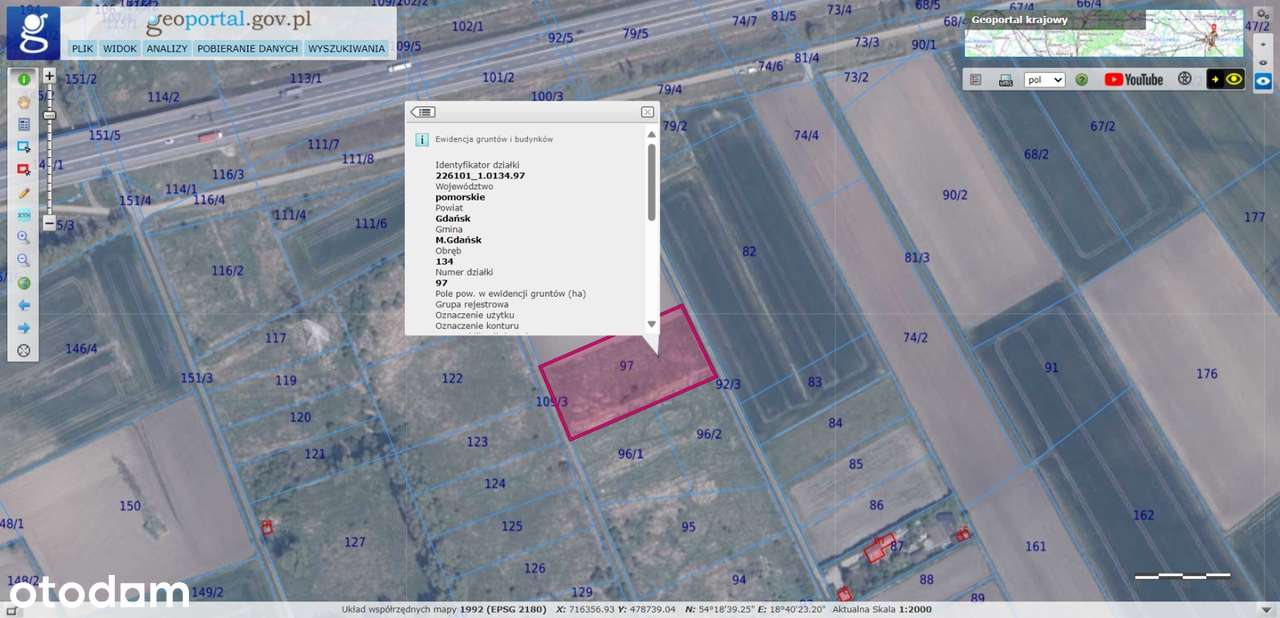Click parcel label 176

pyautogui.click(x=1207, y=374)
